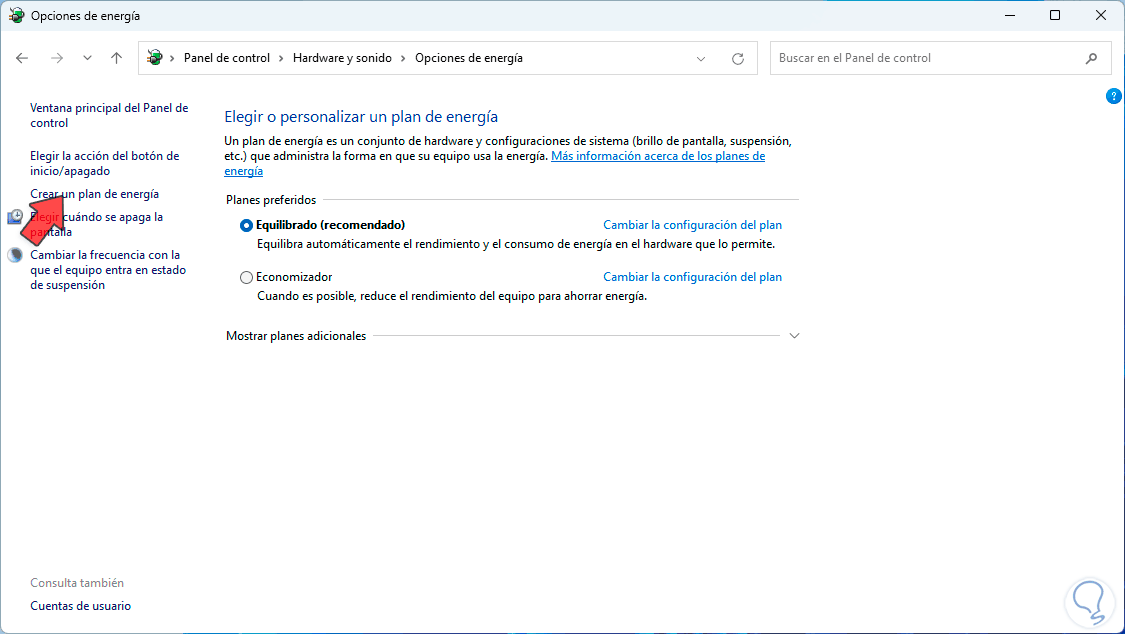
Task: Open recent locations chevron beside the forward arrow
Action: pos(87,58)
